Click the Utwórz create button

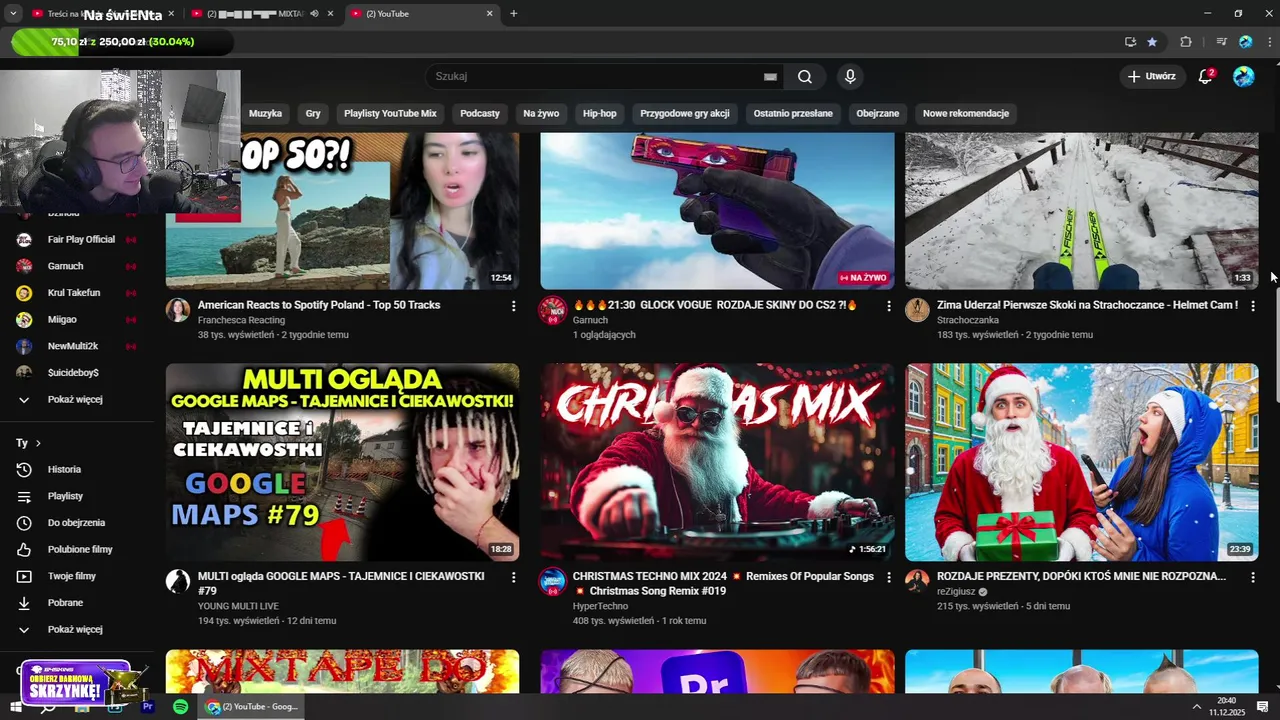pos(1152,76)
